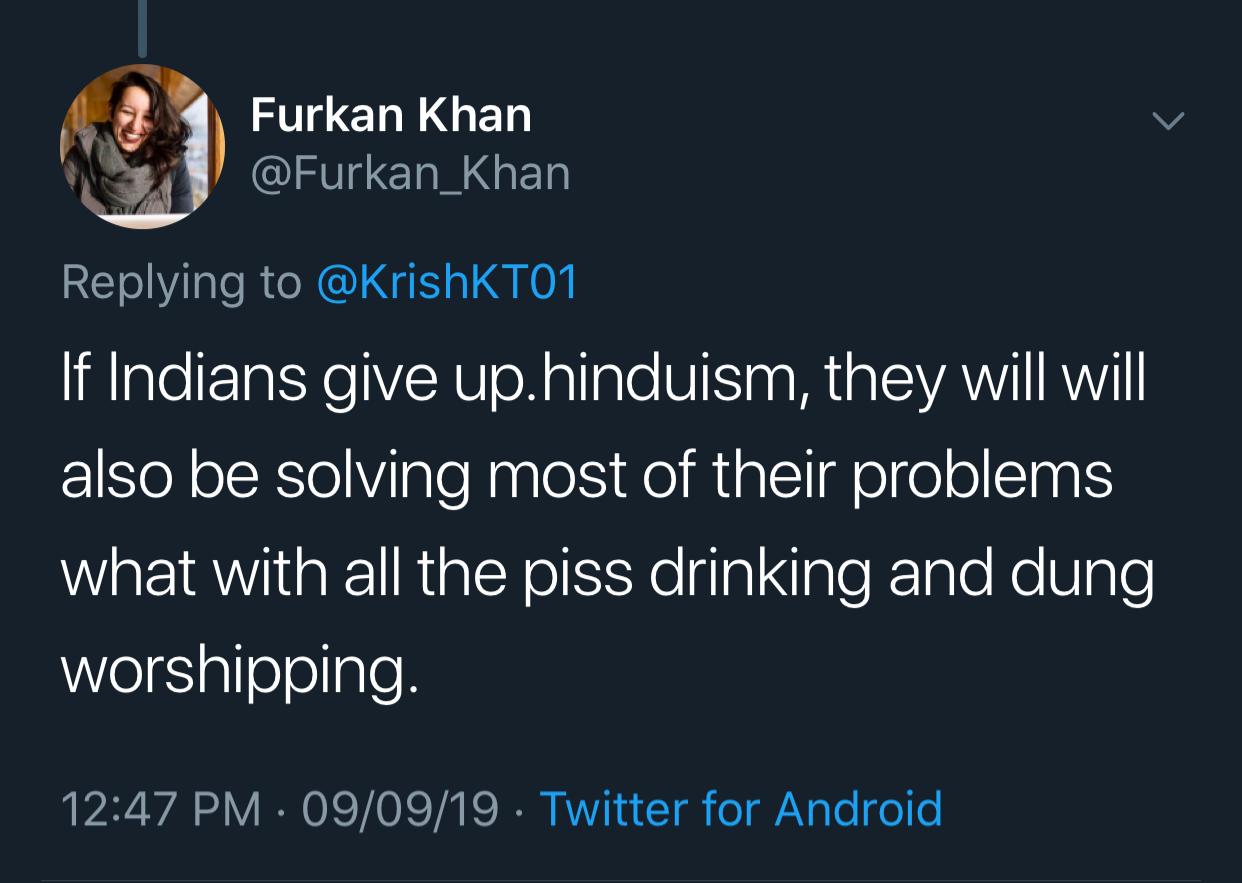The width and height of the screenshot is (1242, 883).
Task: Click the 12:47 PM timestamp
Action: (162, 808)
